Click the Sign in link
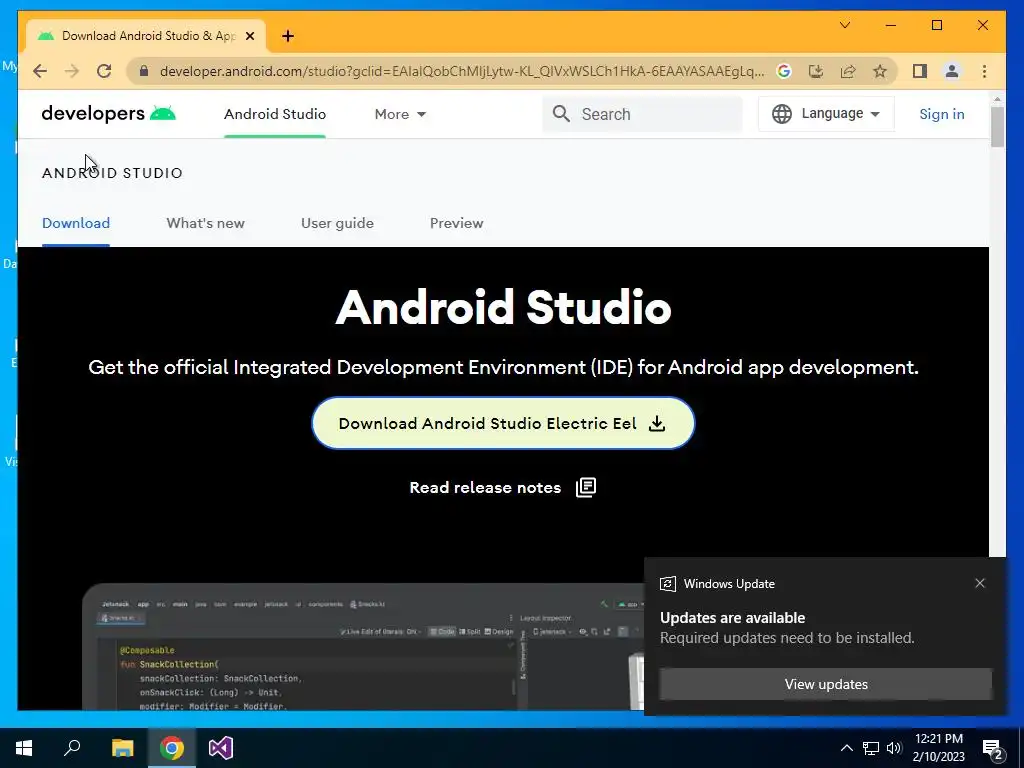The height and width of the screenshot is (768, 1024). coord(941,114)
